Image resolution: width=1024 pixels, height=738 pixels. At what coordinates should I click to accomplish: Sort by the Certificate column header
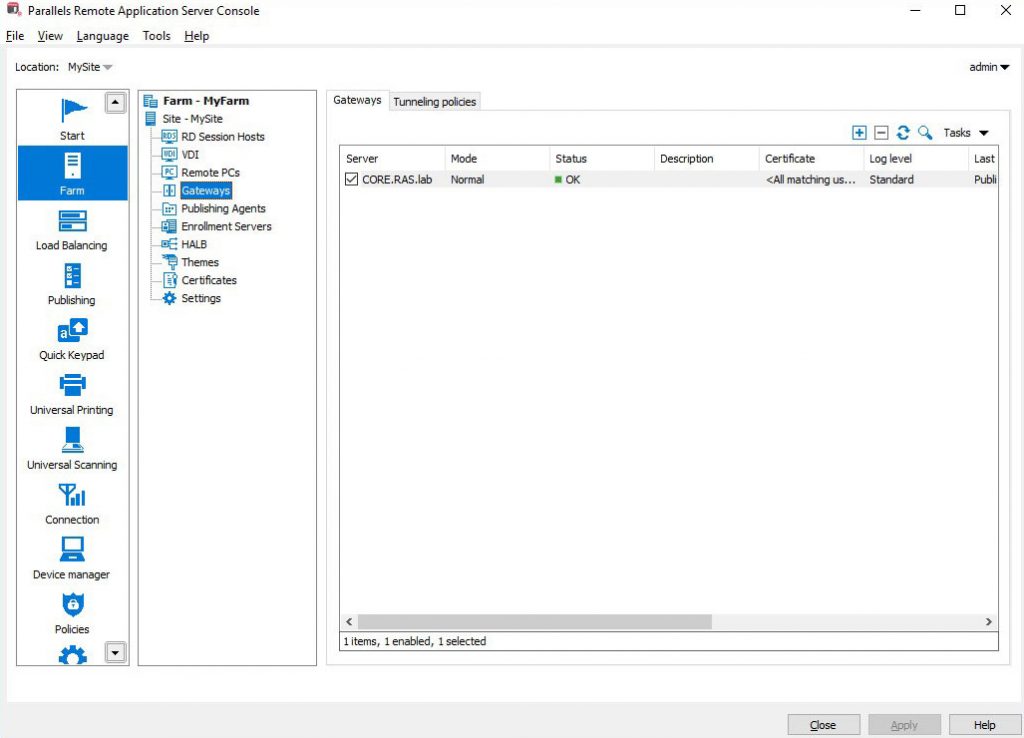click(811, 159)
